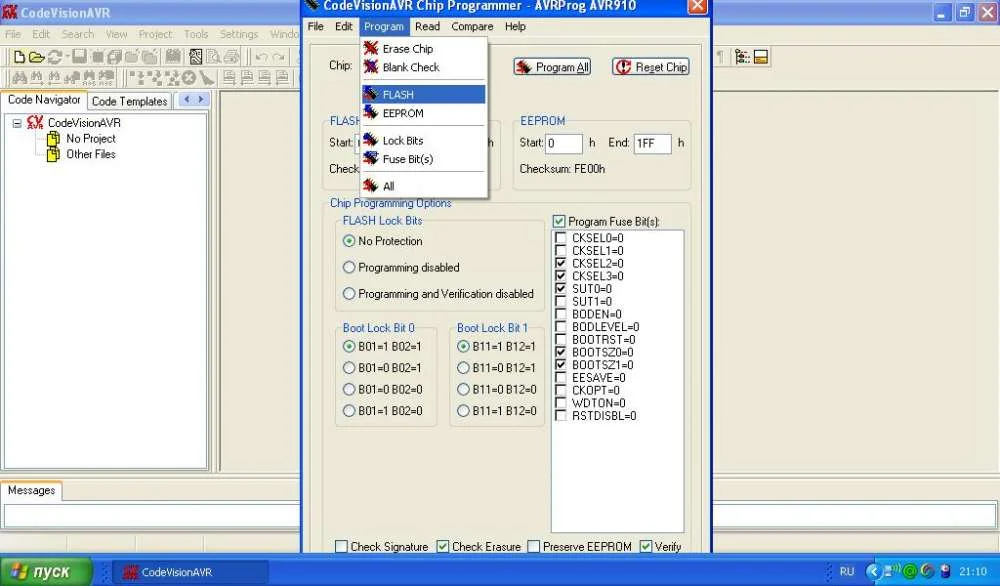Toggle the Program Fuse Bit(s) checkbox
The height and width of the screenshot is (586, 1000).
(559, 221)
